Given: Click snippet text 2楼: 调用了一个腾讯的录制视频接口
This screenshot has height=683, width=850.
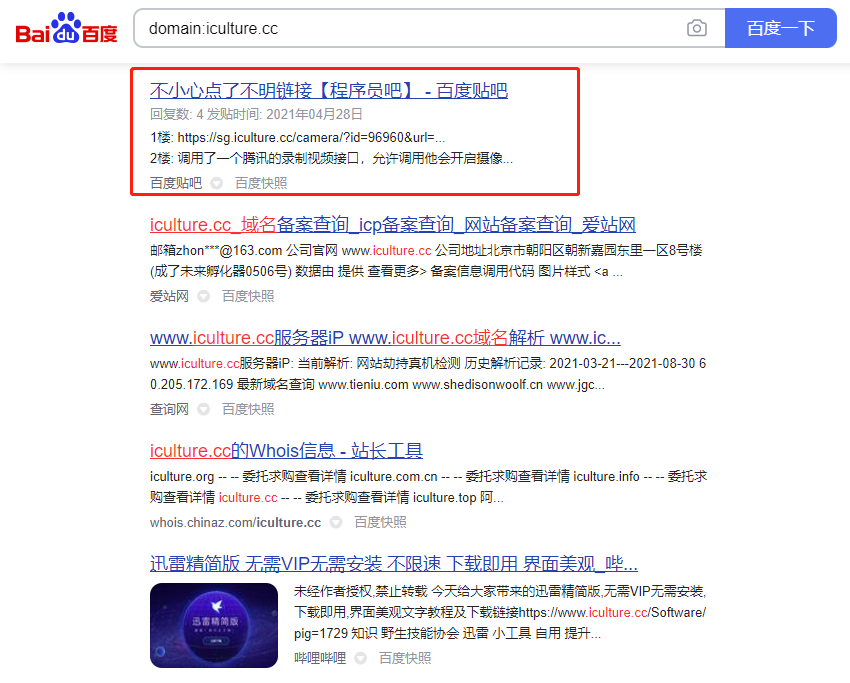Looking at the screenshot, I should tap(331, 158).
